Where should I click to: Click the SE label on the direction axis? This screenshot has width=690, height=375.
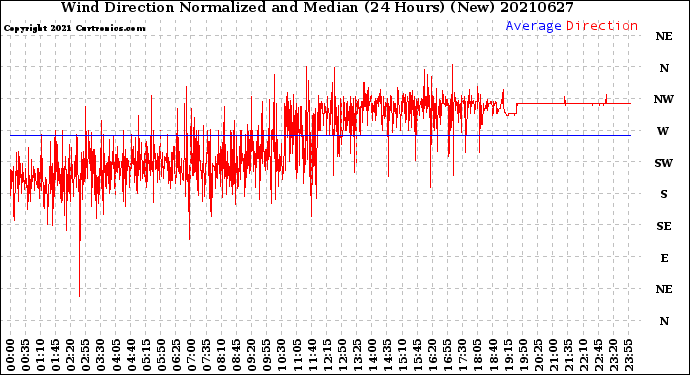[664, 226]
